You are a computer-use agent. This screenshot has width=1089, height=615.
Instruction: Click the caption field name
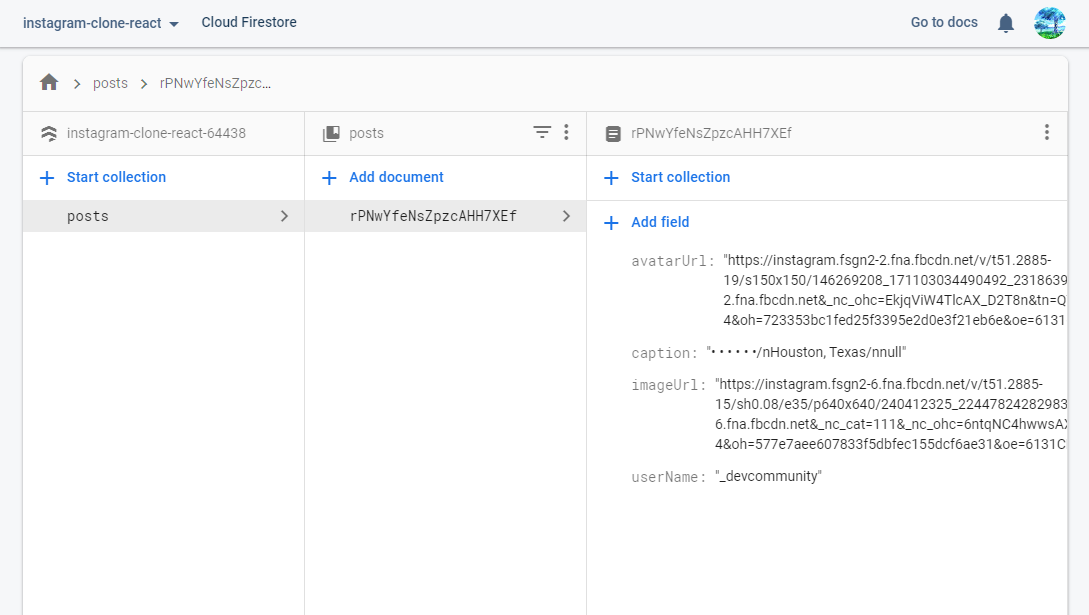tap(664, 353)
